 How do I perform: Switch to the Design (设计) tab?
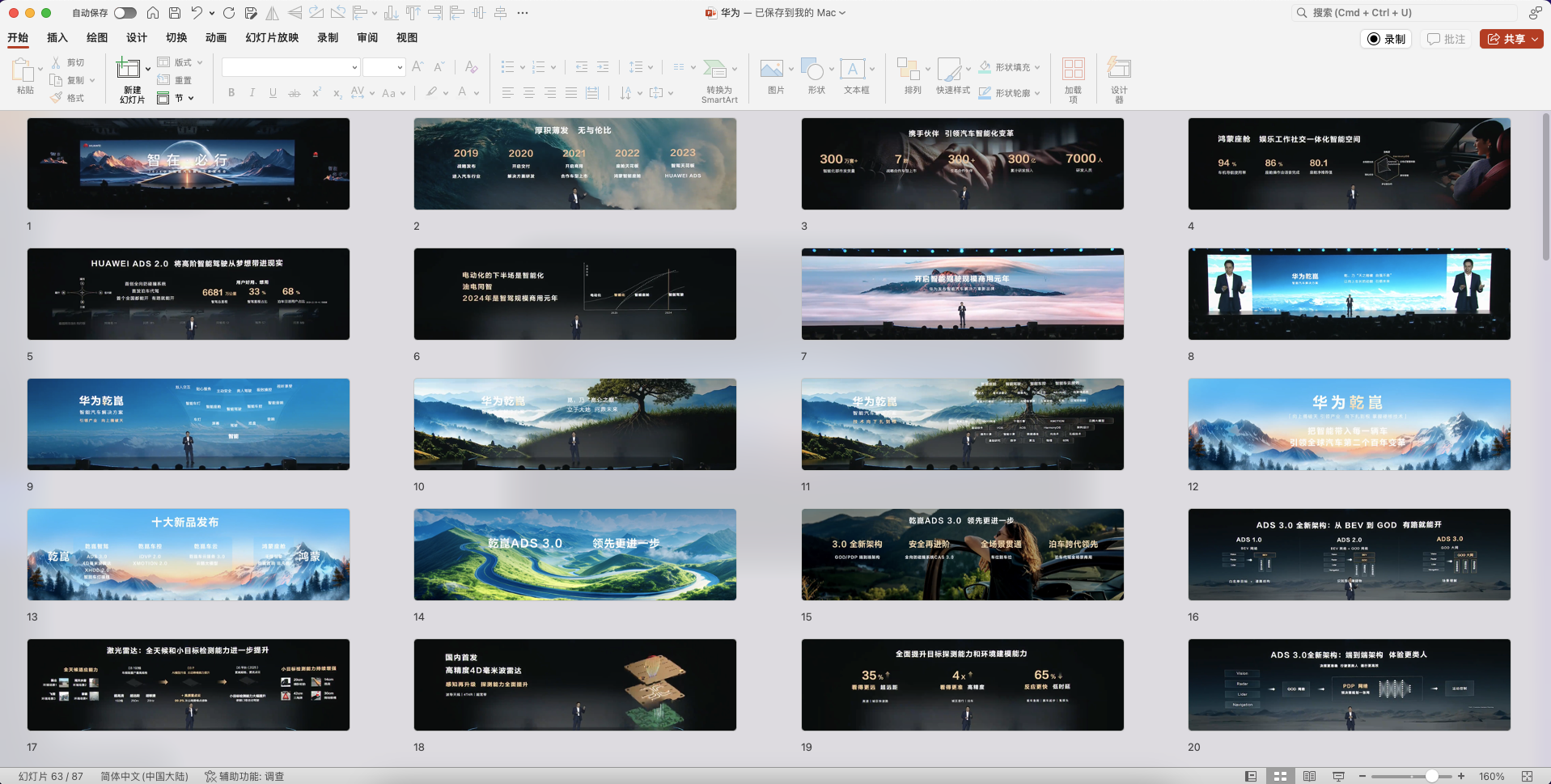[x=137, y=37]
